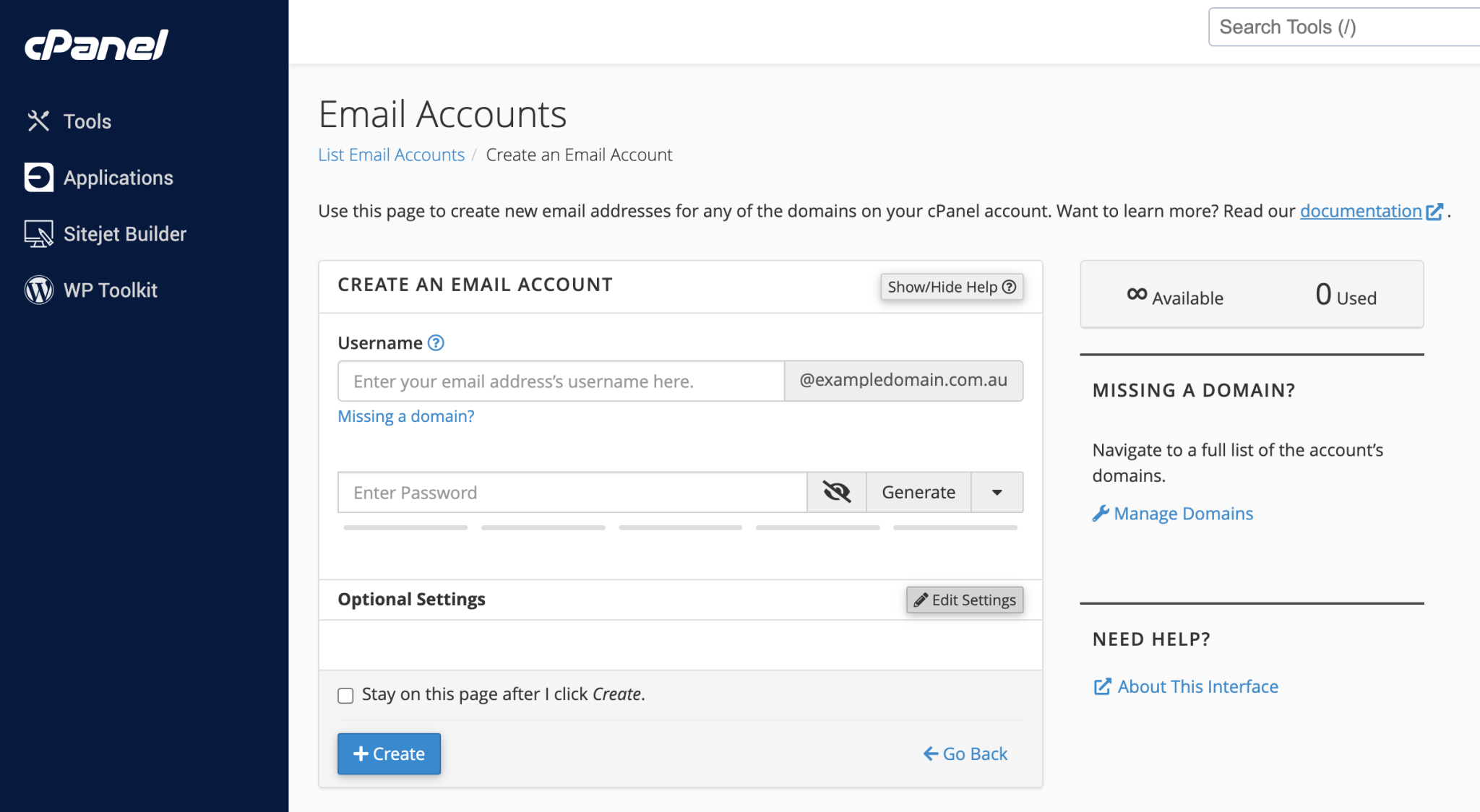The height and width of the screenshot is (812, 1480).
Task: Click the password strength meter bar
Action: click(680, 528)
